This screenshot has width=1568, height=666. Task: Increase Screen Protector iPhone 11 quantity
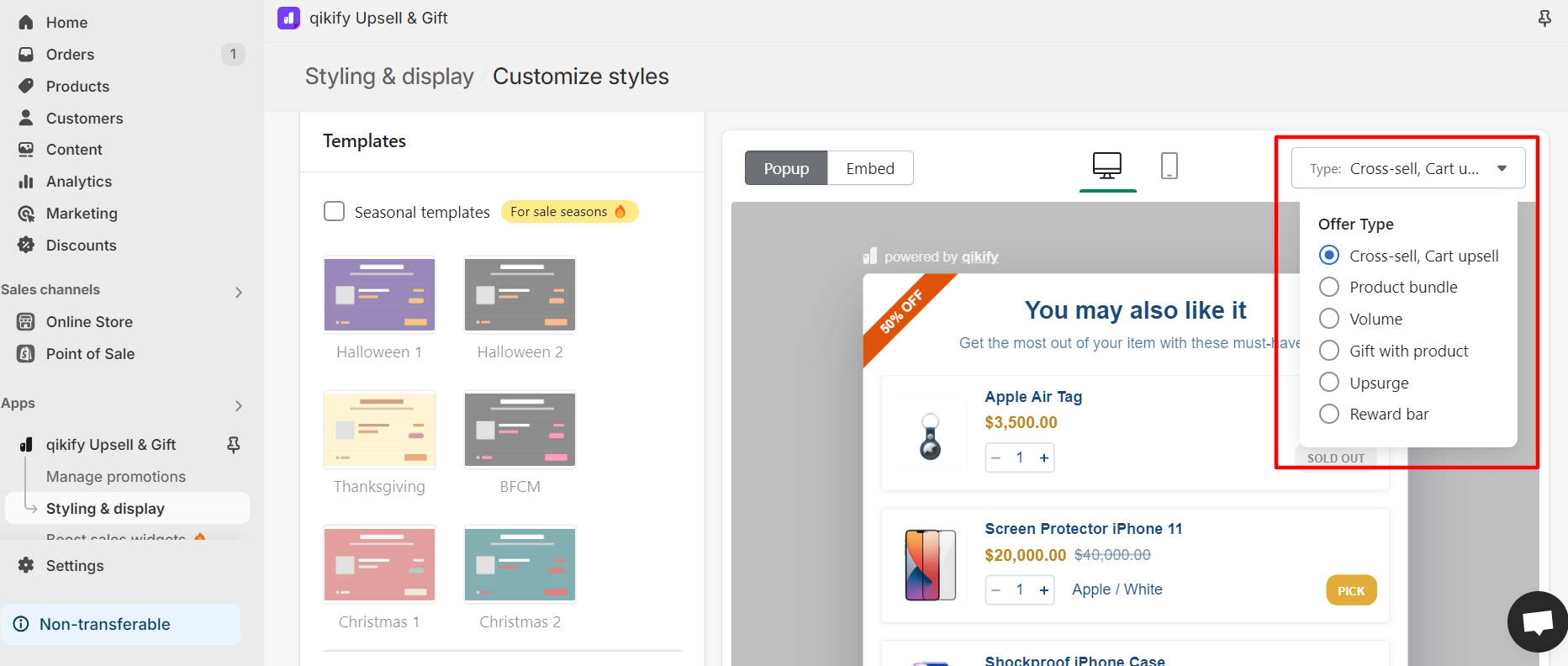(x=1044, y=590)
